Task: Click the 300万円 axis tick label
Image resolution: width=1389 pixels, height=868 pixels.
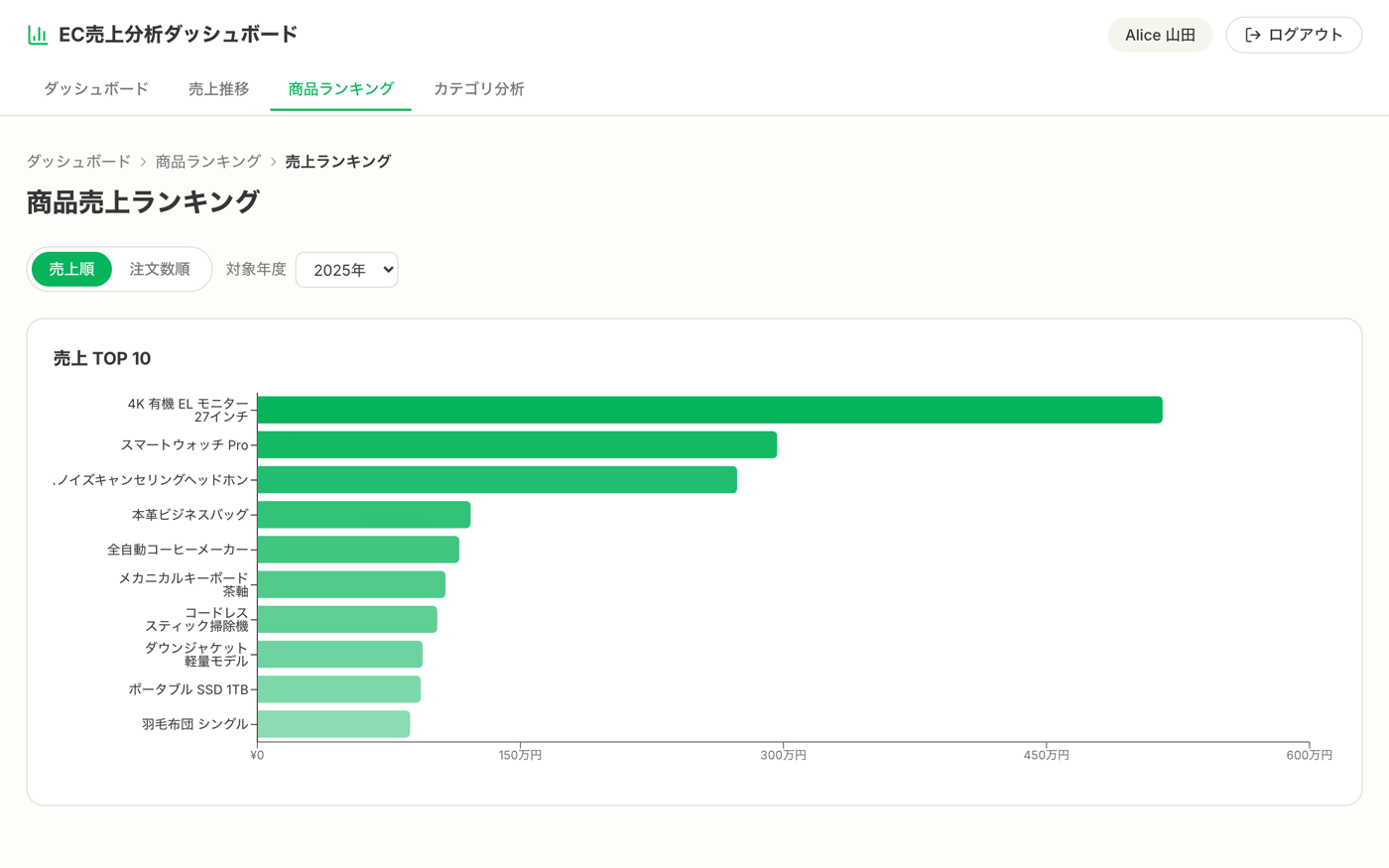Action: tap(783, 756)
